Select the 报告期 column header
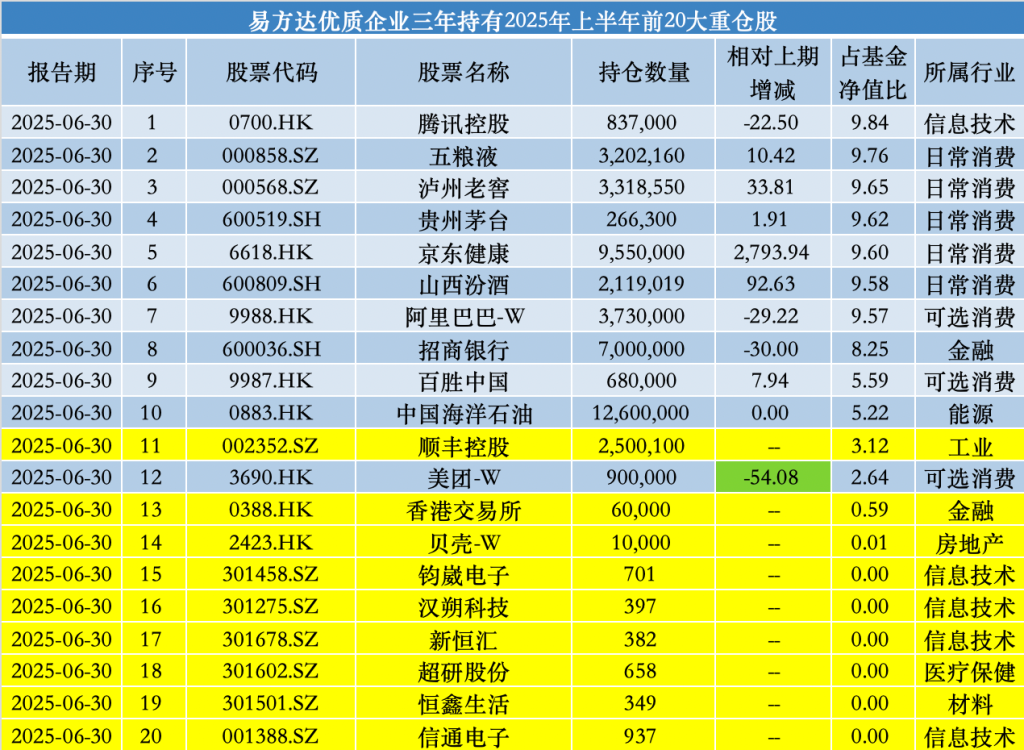 [61, 73]
